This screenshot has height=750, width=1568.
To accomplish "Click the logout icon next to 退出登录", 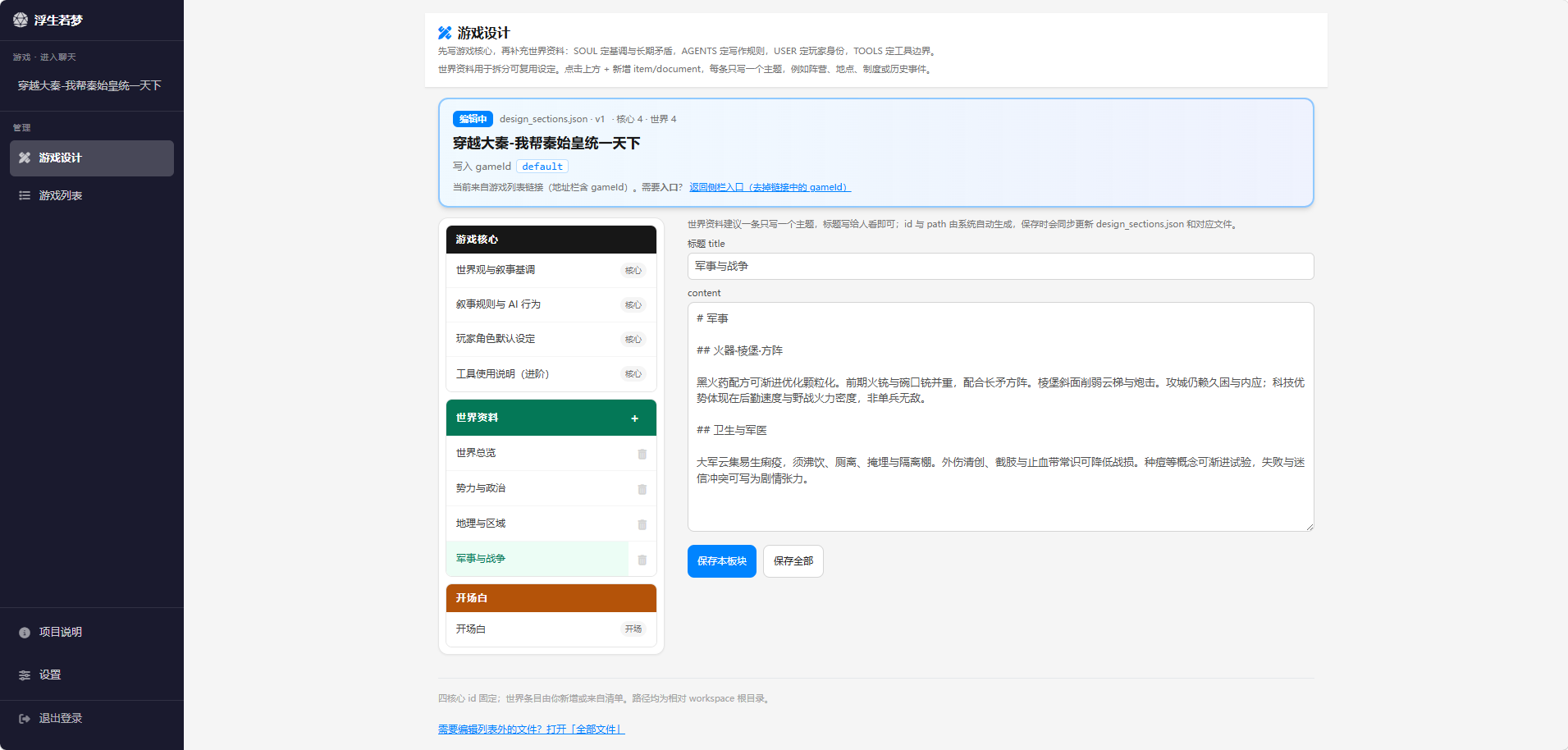I will click(x=23, y=717).
